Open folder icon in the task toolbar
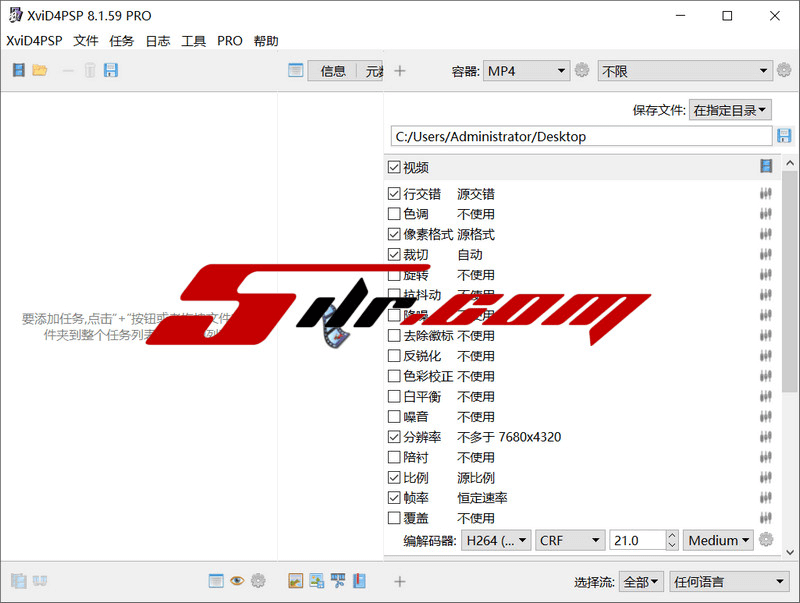This screenshot has width=800, height=603. [x=40, y=70]
